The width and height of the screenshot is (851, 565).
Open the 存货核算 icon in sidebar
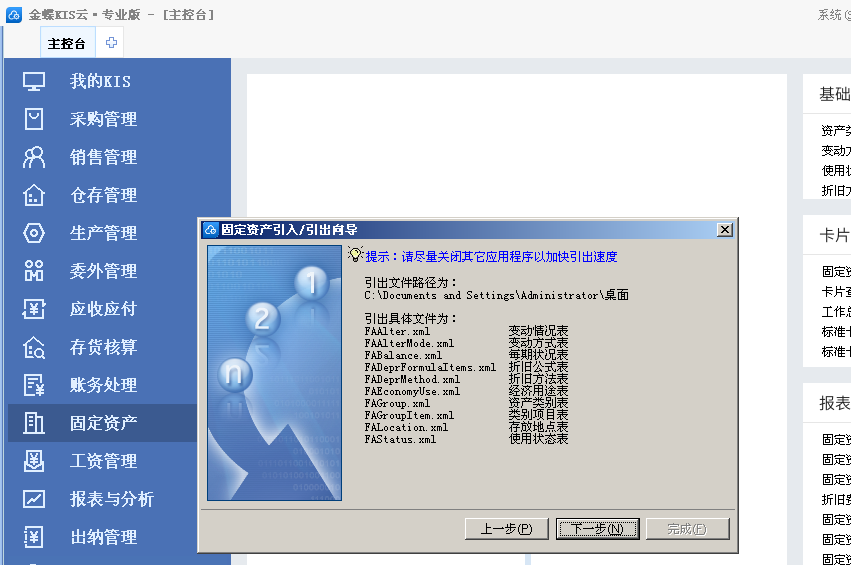34,347
